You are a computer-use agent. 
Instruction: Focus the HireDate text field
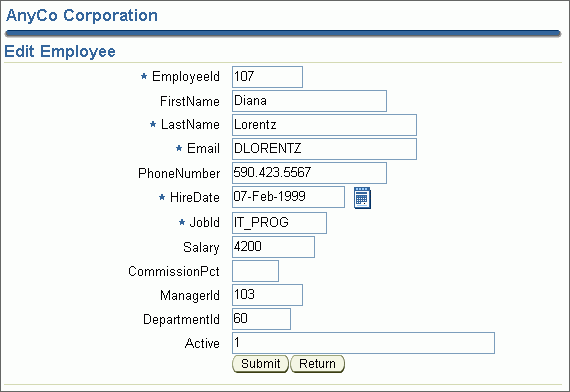(288, 197)
